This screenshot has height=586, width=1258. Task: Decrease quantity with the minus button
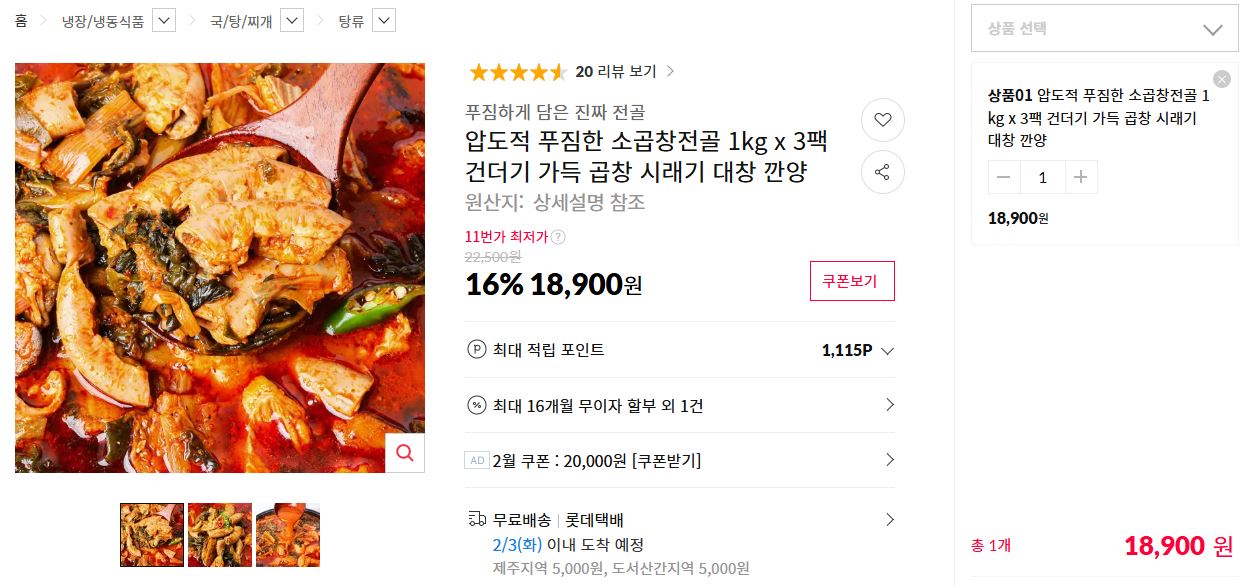1004,177
